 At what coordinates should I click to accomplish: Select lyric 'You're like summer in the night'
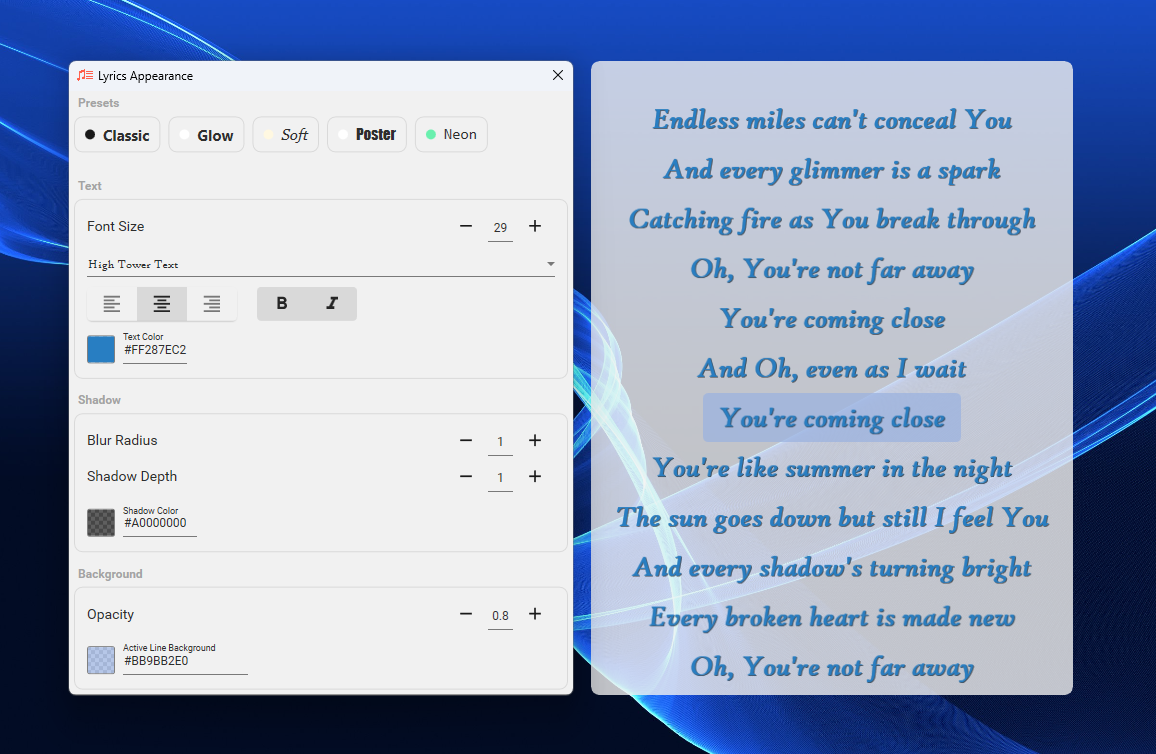point(832,468)
